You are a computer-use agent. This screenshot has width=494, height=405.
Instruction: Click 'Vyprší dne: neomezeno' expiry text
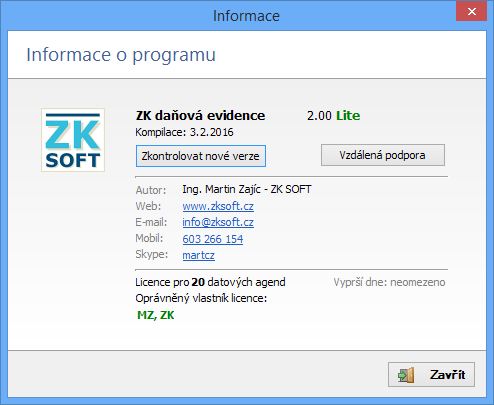coord(389,282)
